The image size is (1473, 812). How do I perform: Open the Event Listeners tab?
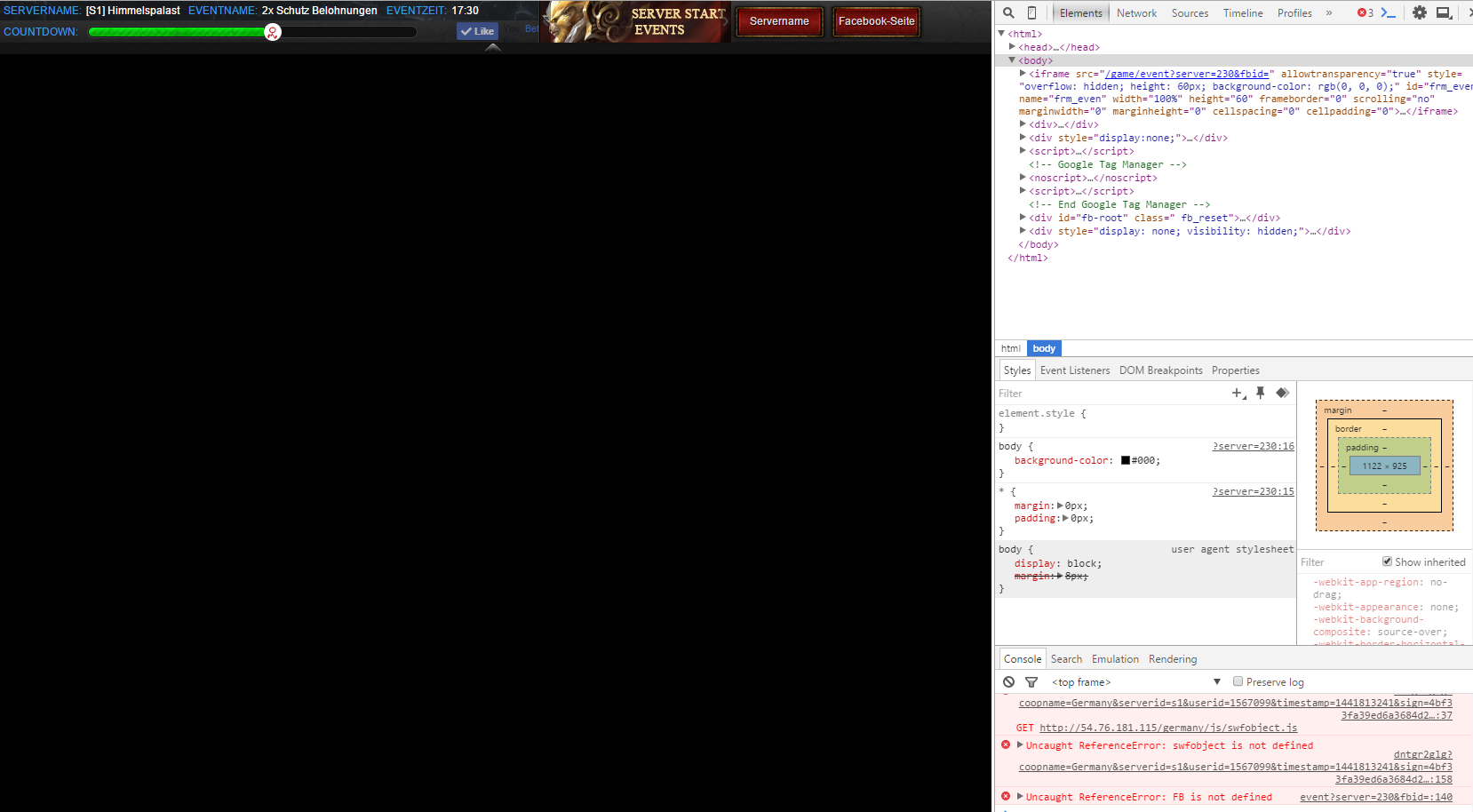[1074, 370]
